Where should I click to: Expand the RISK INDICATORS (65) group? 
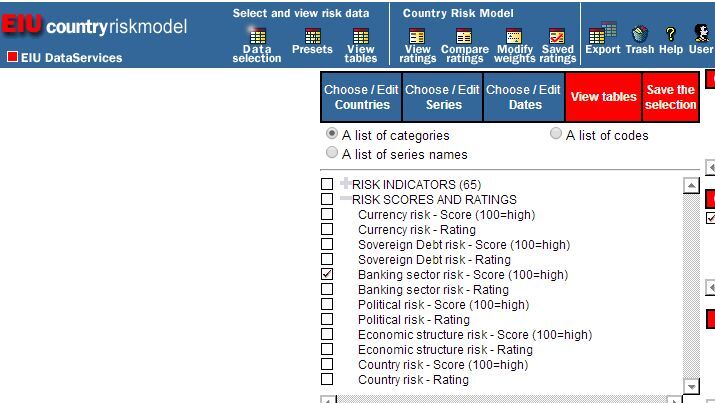346,183
